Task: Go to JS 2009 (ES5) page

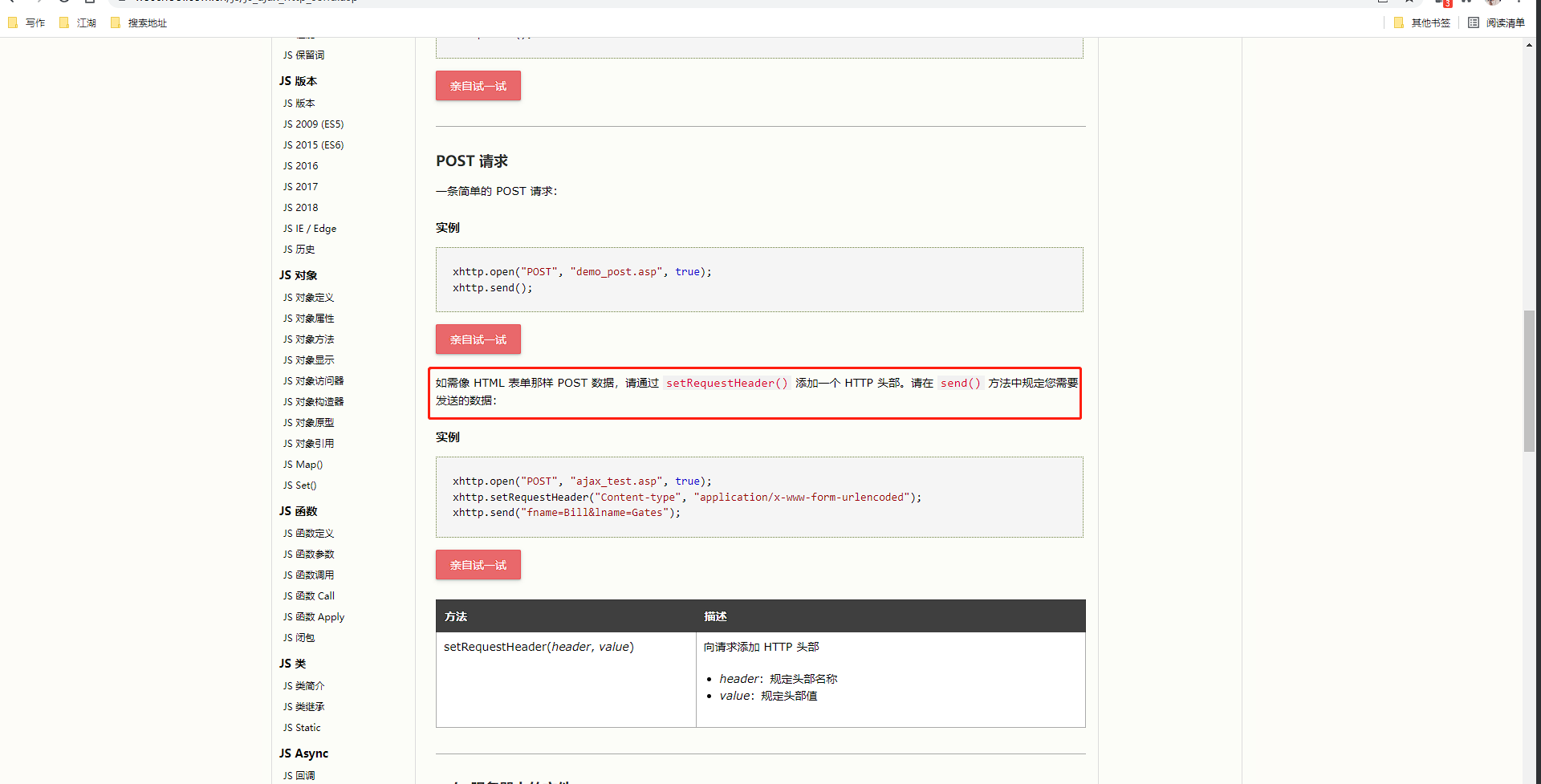Action: tap(313, 124)
